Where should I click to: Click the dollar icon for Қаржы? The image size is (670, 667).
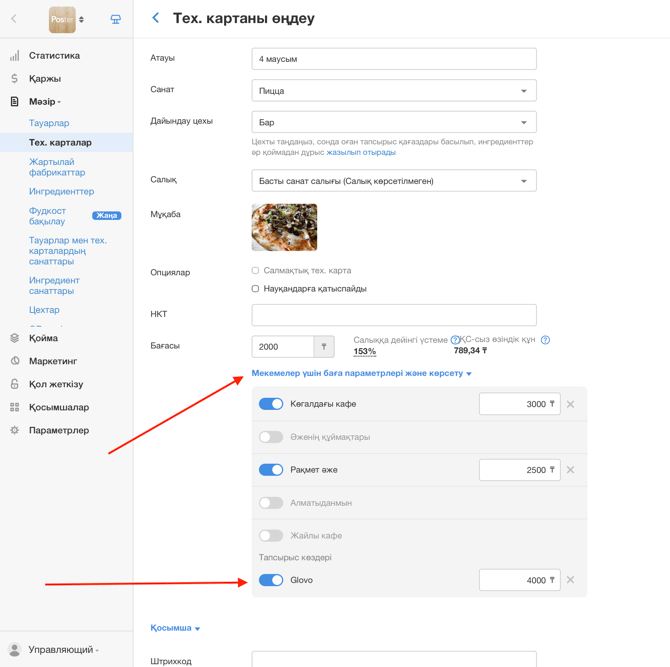15,79
